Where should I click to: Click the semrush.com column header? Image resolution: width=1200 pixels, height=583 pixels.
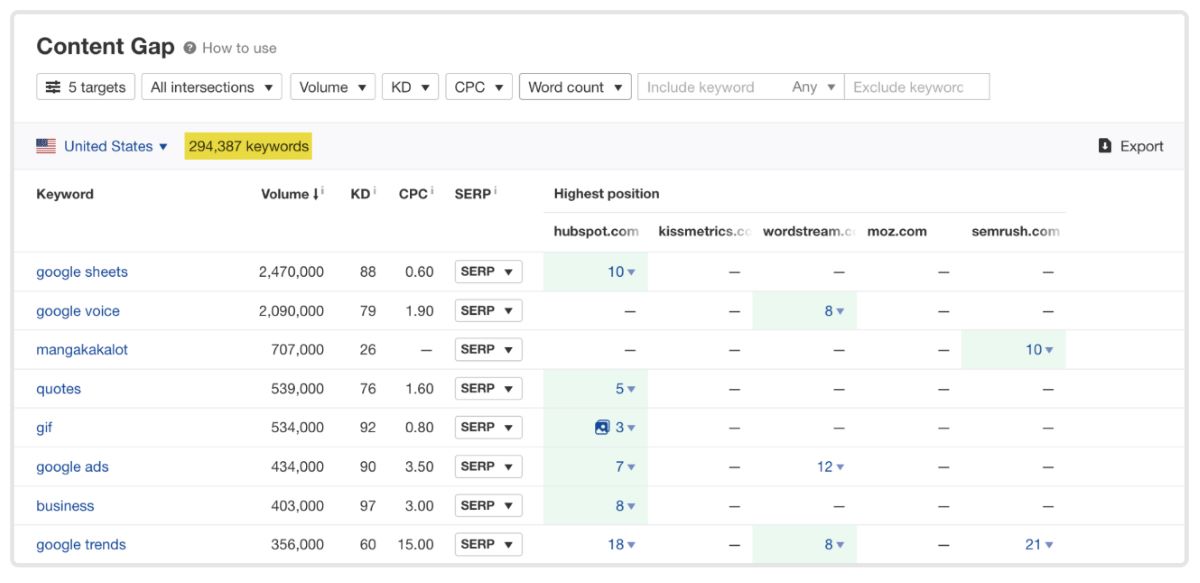1015,232
